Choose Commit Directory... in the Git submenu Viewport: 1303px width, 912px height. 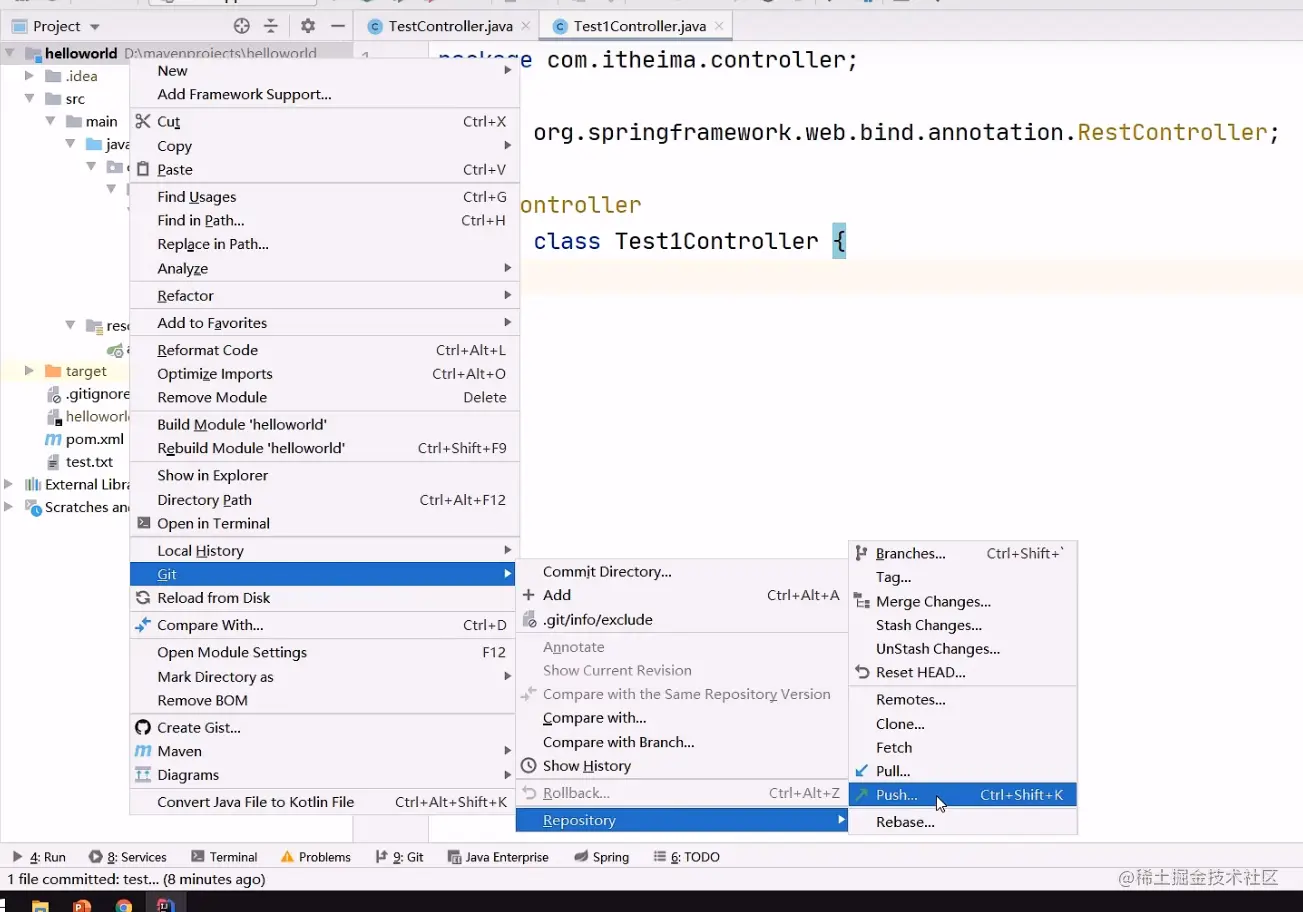[682, 572]
